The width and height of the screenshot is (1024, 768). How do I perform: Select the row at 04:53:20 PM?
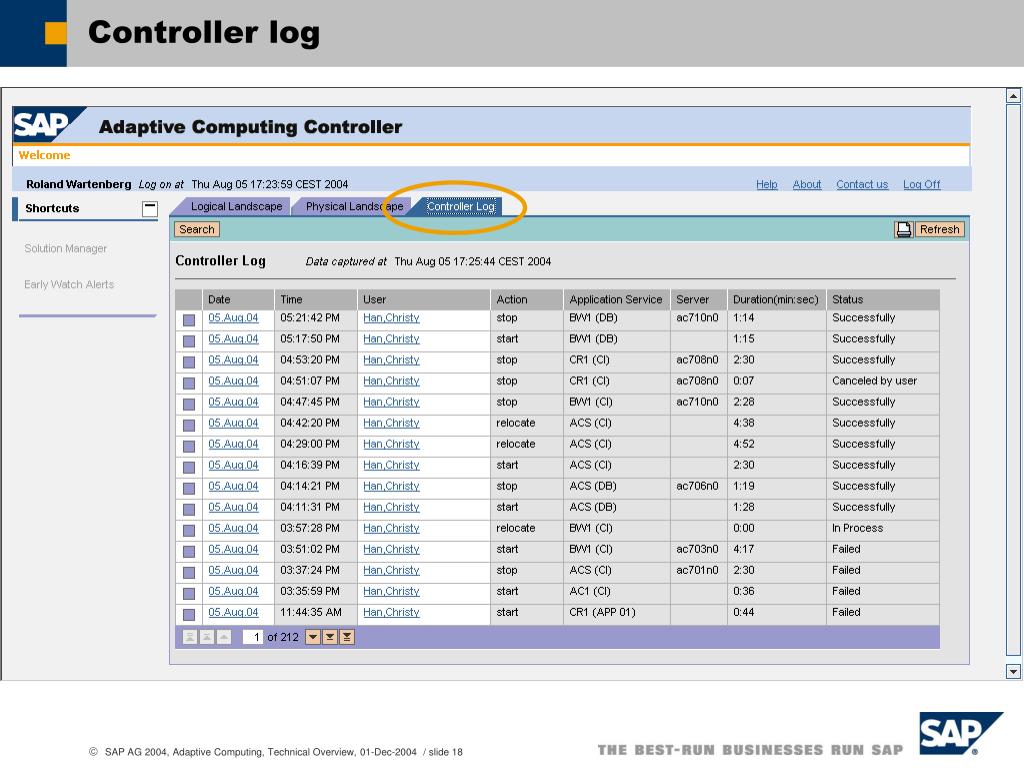pos(189,362)
